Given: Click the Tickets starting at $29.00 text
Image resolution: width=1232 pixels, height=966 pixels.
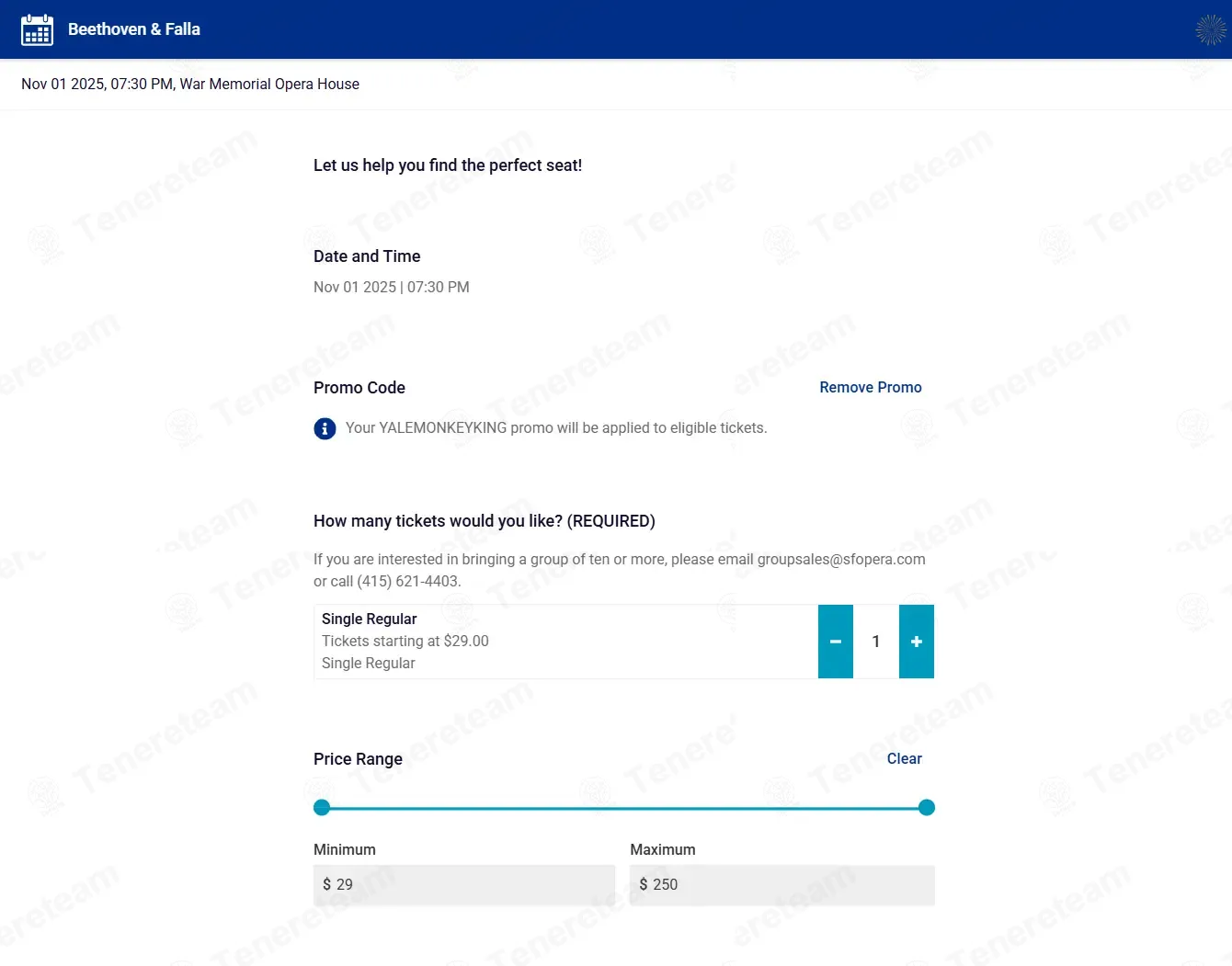Looking at the screenshot, I should (405, 642).
